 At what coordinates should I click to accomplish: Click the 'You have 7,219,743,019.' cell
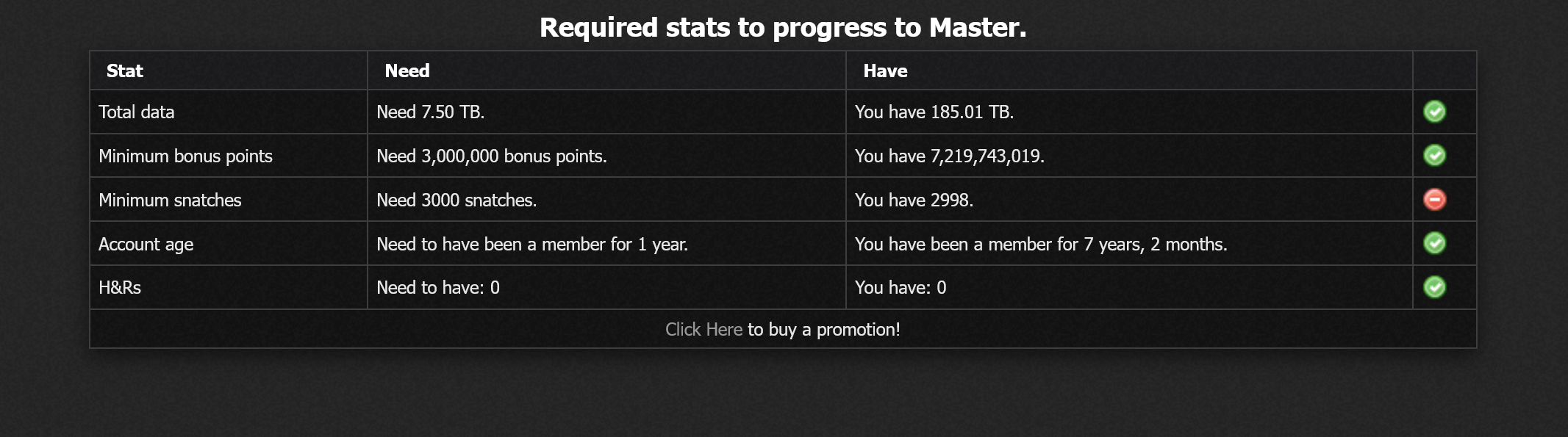[949, 156]
